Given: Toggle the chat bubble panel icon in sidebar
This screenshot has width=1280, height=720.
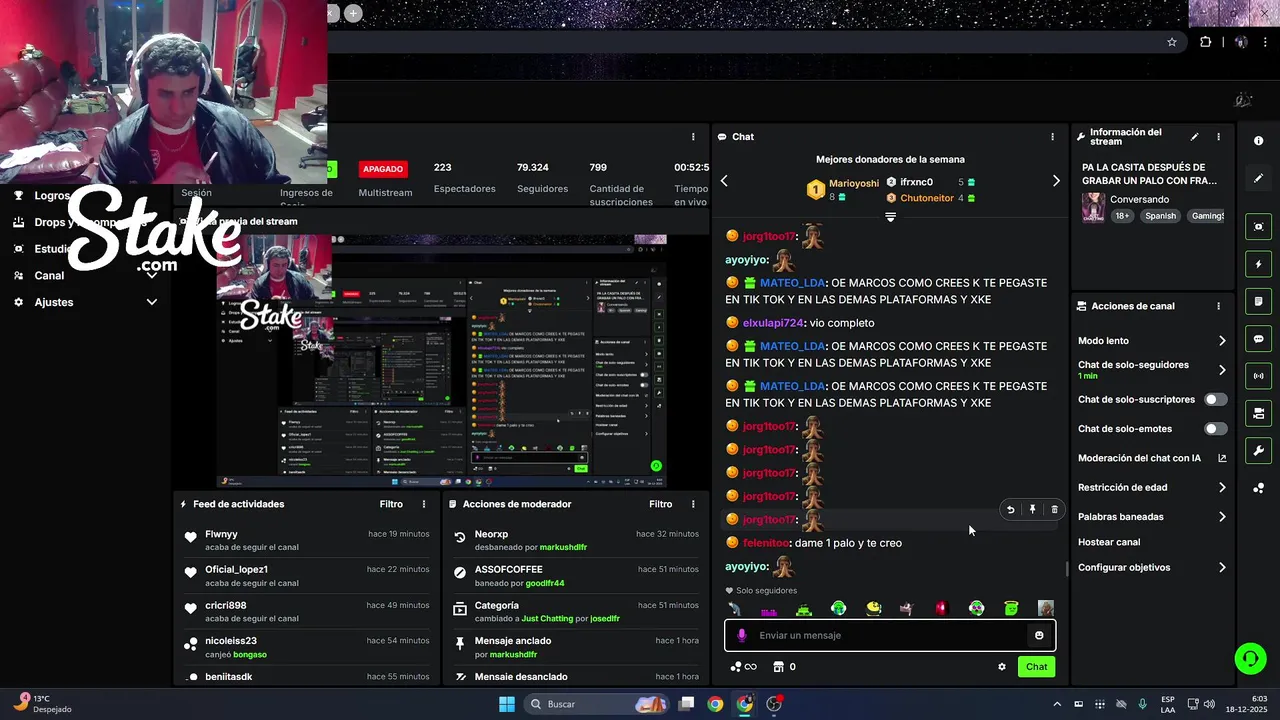Looking at the screenshot, I should click(1258, 339).
